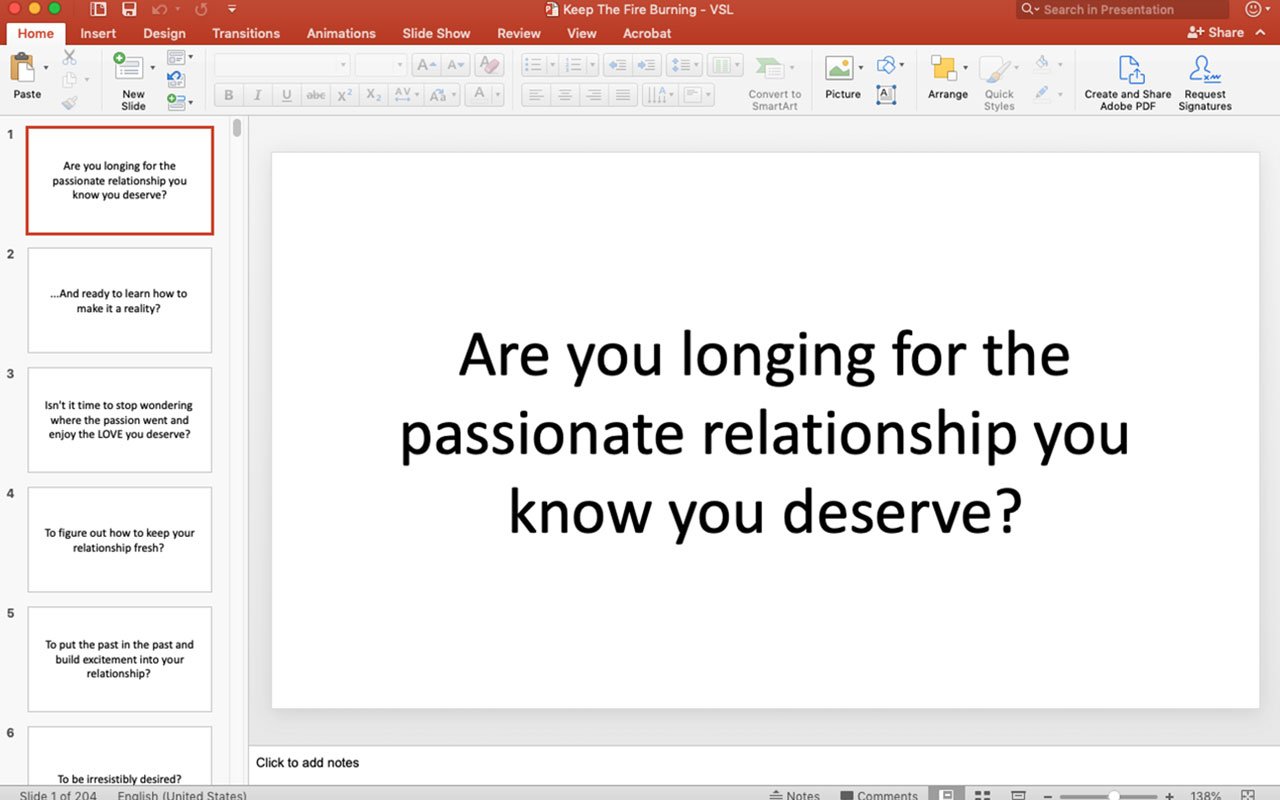Click the Font Color button
The width and height of the screenshot is (1280, 800).
coord(479,95)
